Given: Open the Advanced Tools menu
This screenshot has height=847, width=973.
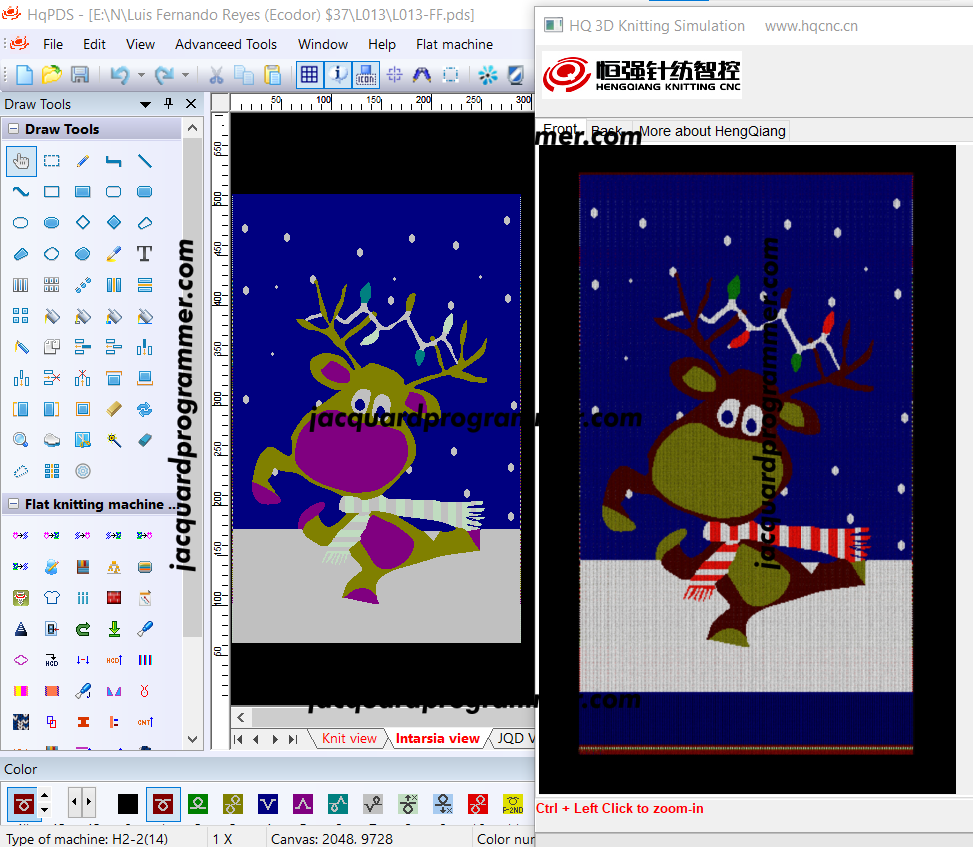Looking at the screenshot, I should click(x=226, y=44).
